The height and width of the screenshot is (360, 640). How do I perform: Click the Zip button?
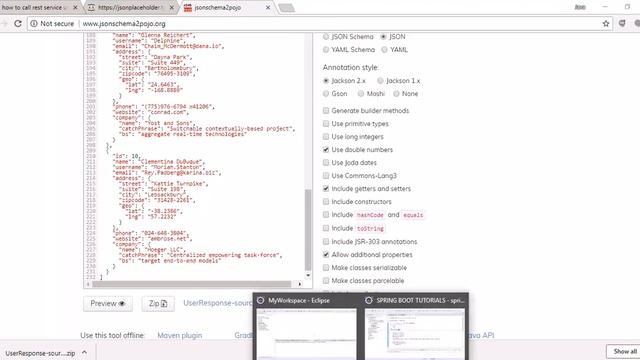point(158,304)
